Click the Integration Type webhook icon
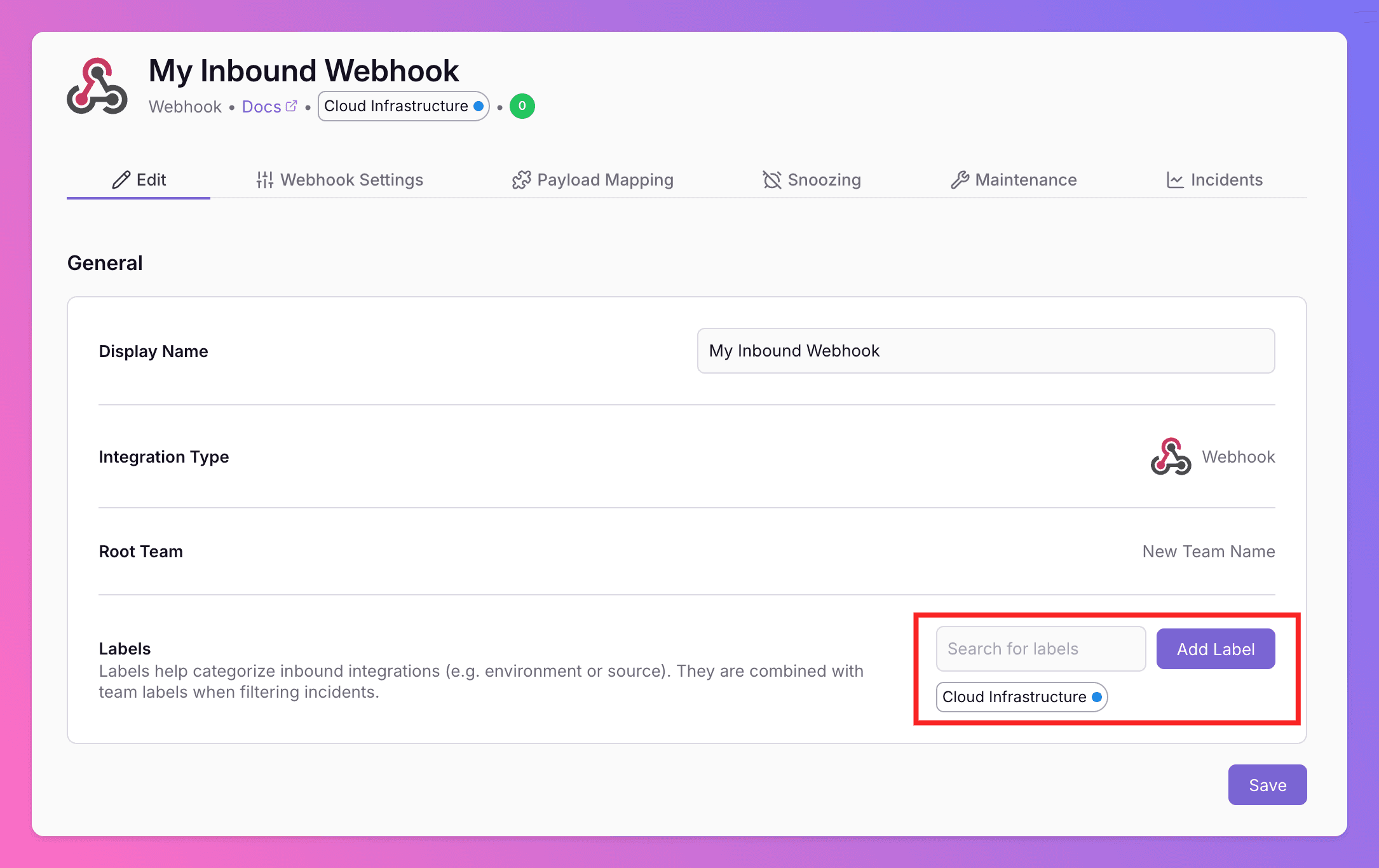 1171,457
